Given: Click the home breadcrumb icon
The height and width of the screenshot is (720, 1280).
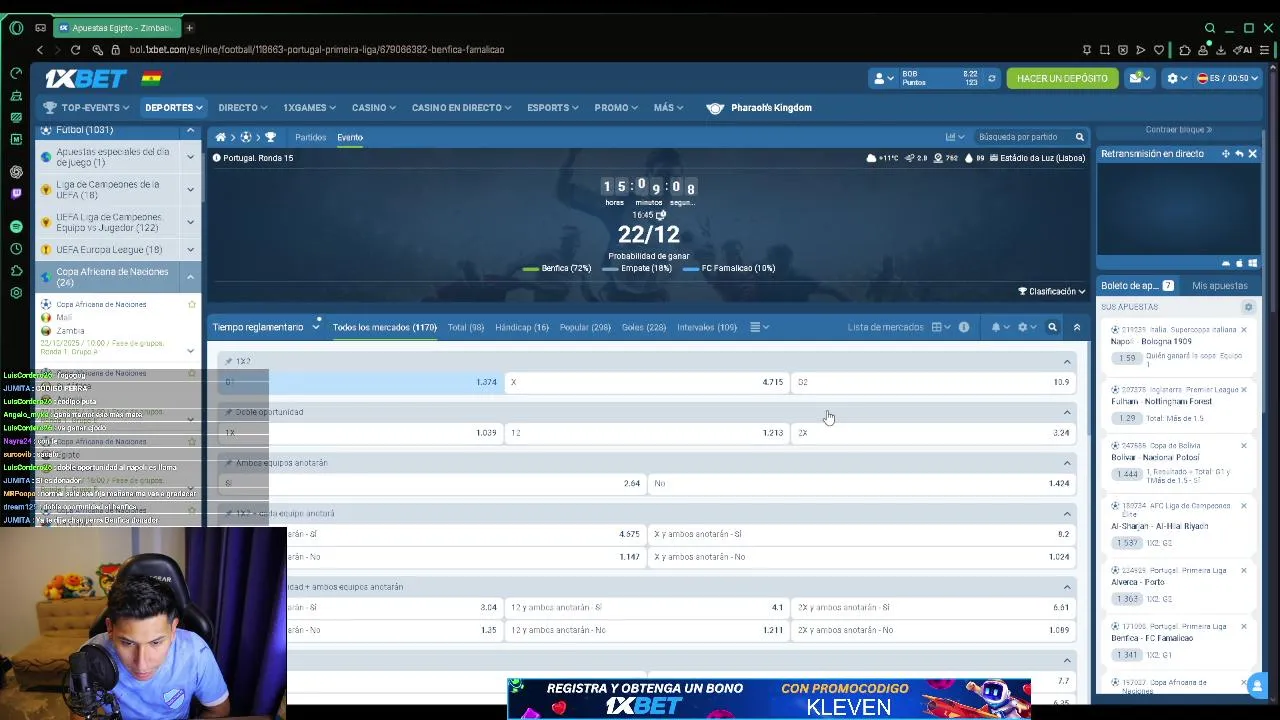Looking at the screenshot, I should coord(221,137).
